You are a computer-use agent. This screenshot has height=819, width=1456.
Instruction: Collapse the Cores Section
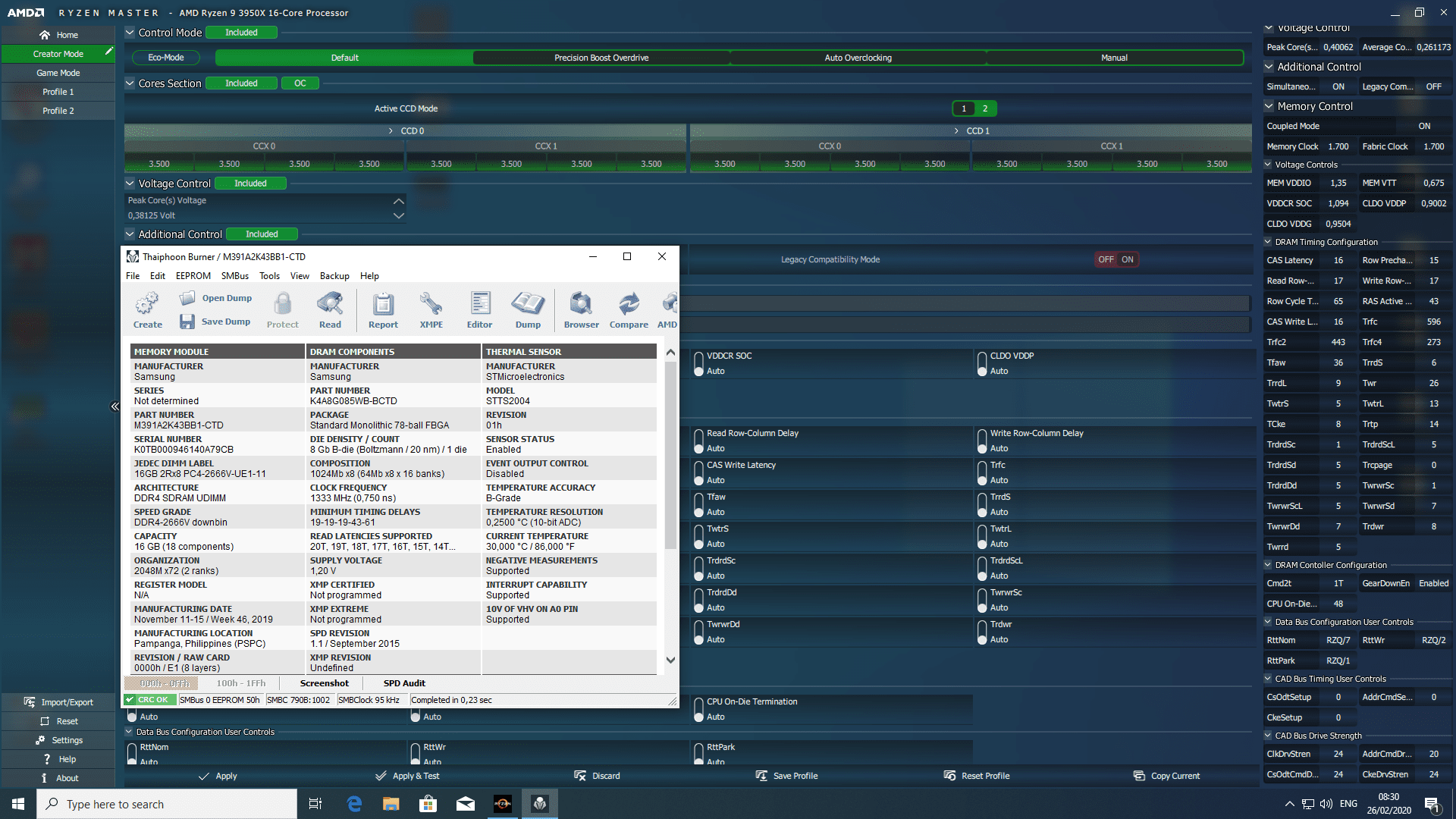[130, 83]
